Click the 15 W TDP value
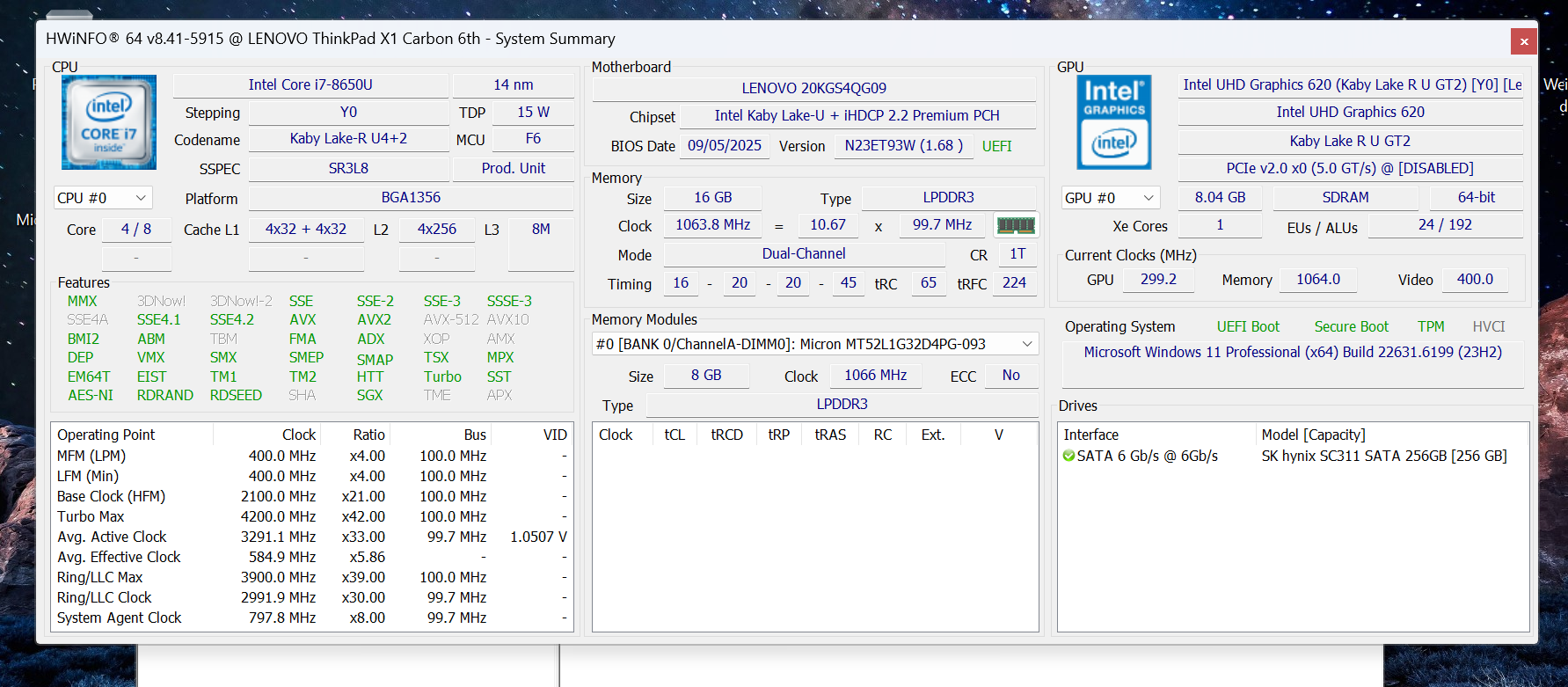 [533, 113]
